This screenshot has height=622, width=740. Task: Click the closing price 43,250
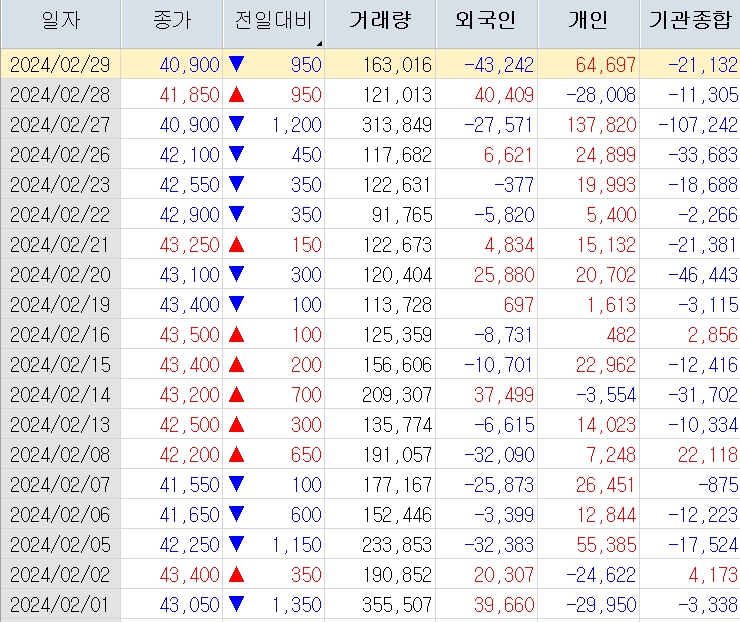(190, 245)
